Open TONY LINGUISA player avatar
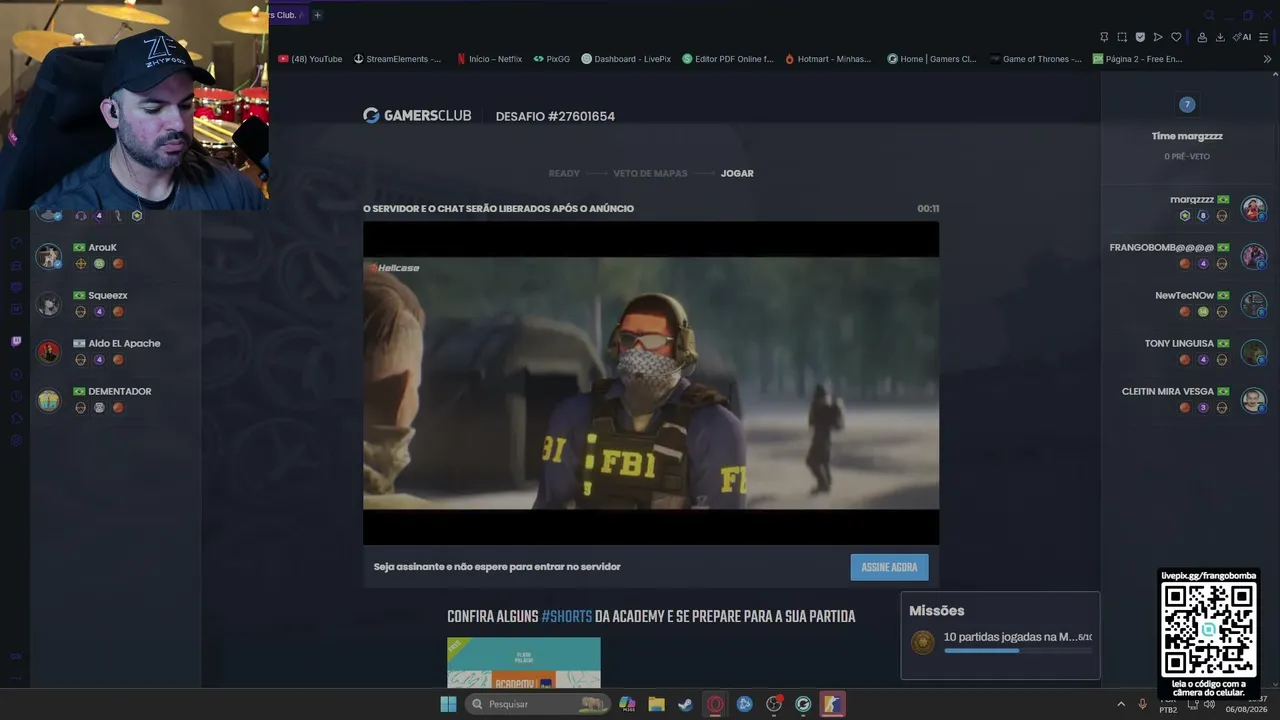 point(1254,352)
